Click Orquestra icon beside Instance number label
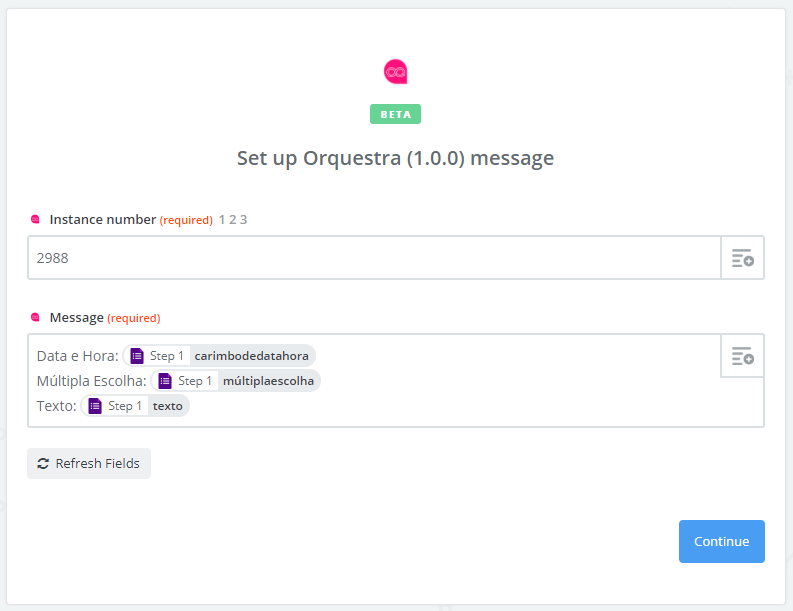Viewport: 793px width, 611px height. pyautogui.click(x=35, y=219)
